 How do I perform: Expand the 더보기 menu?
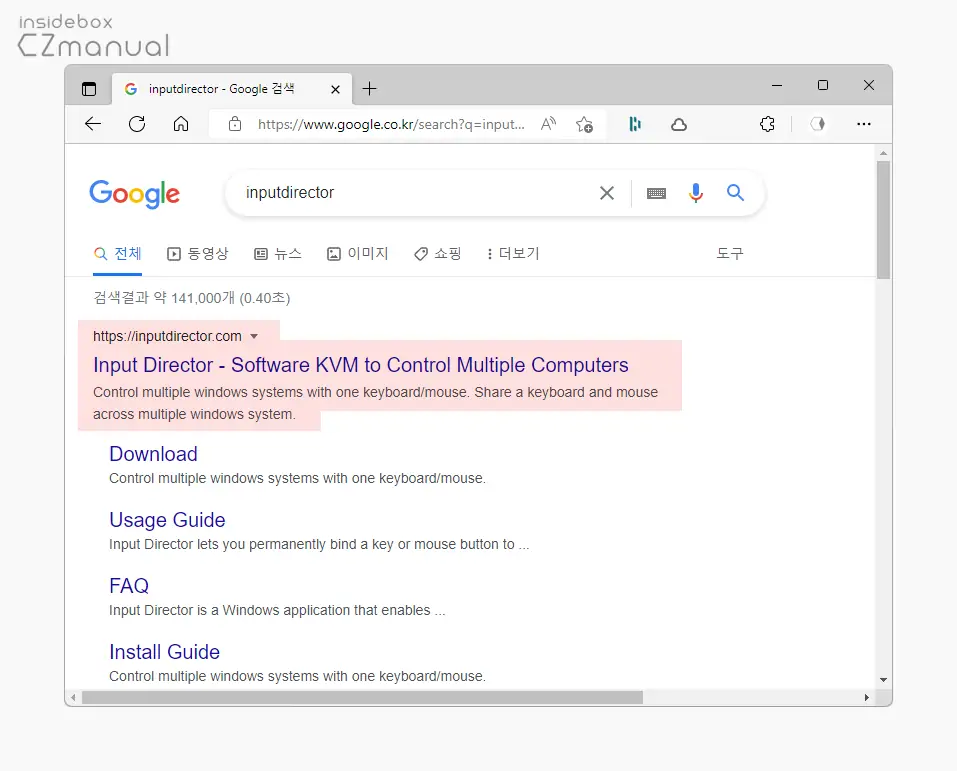pos(513,253)
